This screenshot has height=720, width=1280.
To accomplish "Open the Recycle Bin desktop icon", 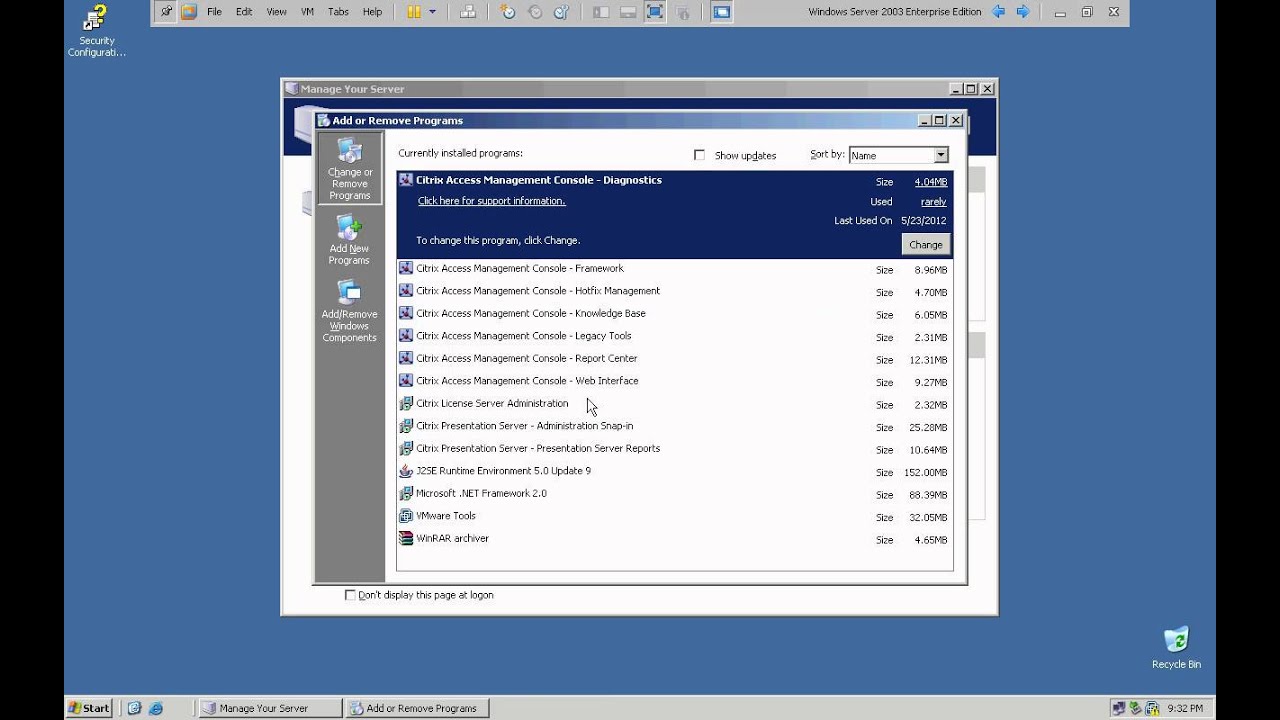I will click(1176, 647).
